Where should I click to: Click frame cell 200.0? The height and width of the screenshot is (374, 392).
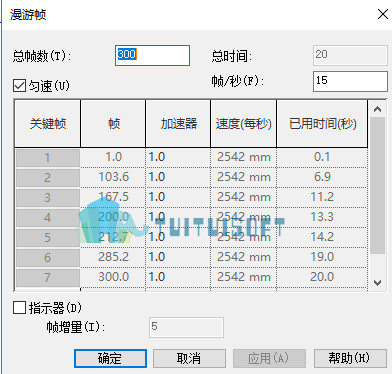[113, 217]
